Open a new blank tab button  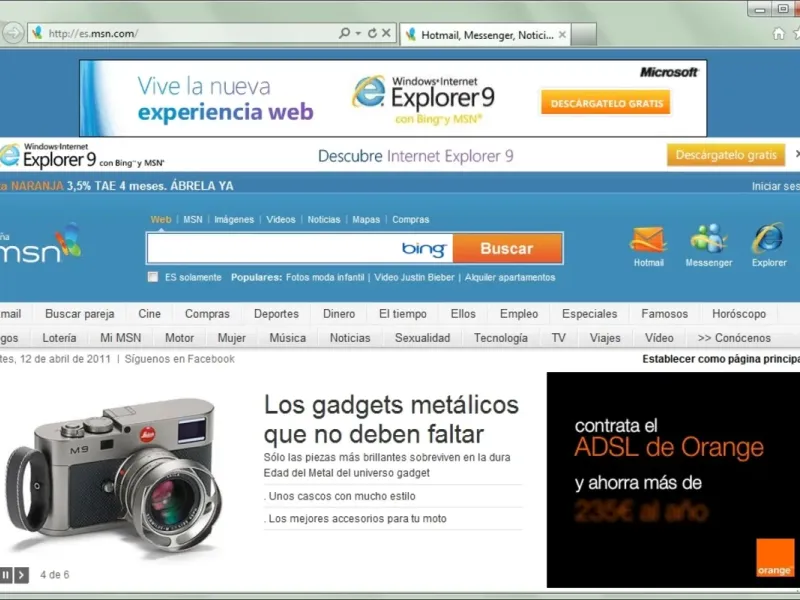click(x=584, y=34)
